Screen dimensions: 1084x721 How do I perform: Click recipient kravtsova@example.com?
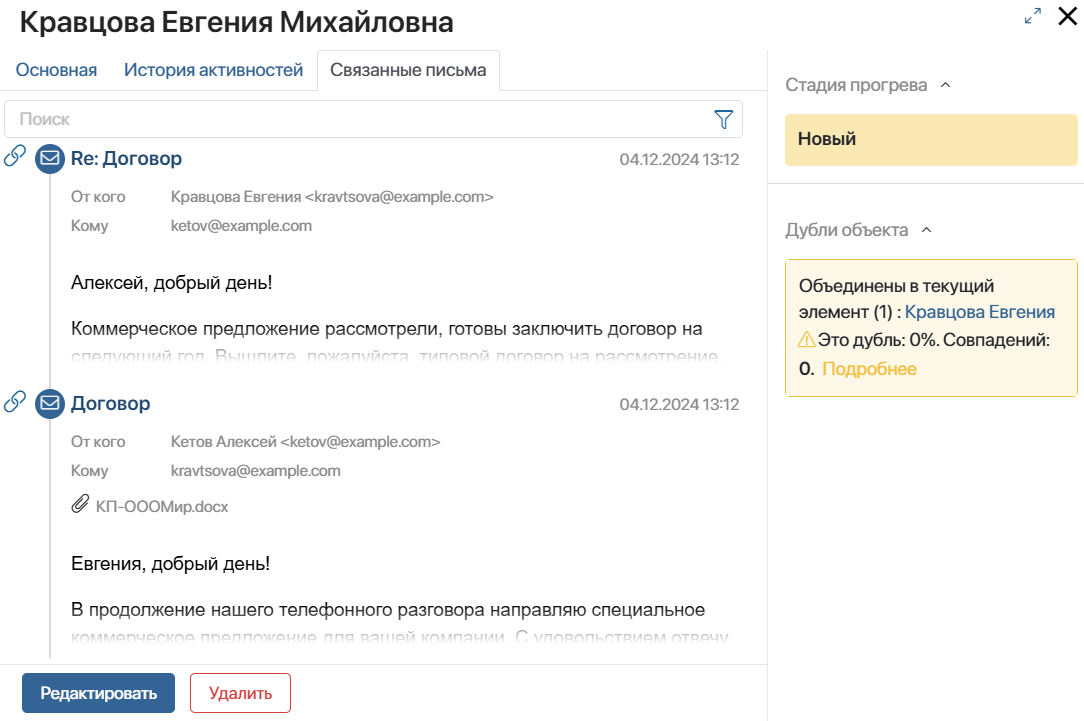click(256, 471)
